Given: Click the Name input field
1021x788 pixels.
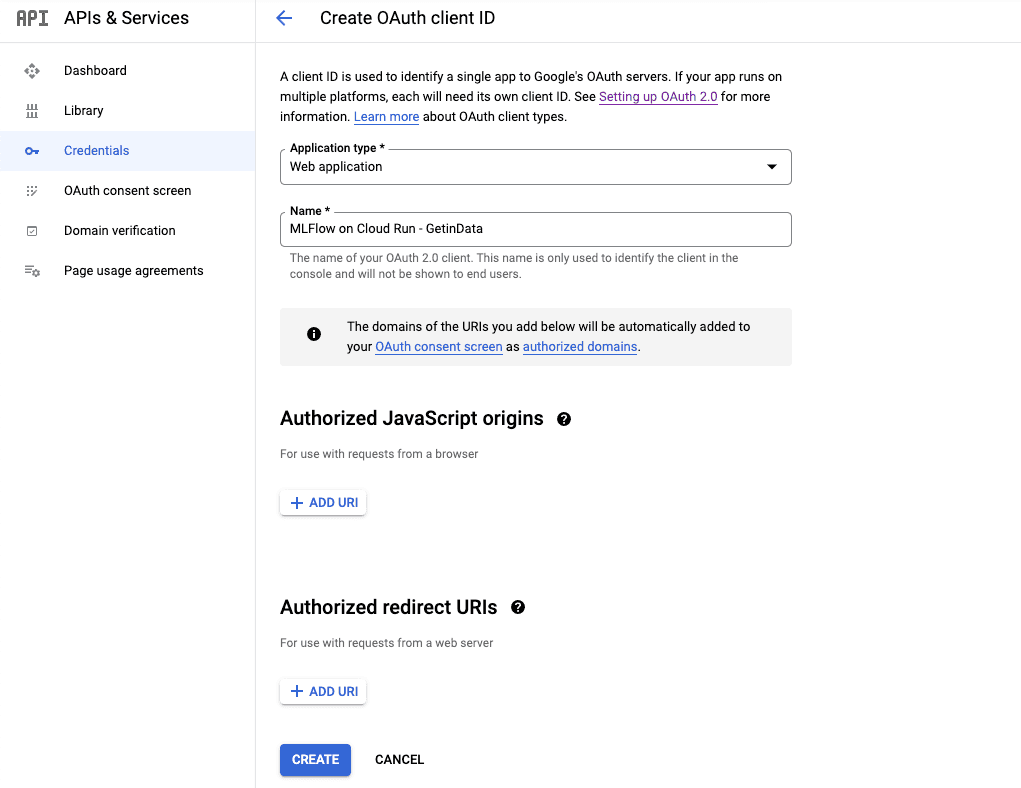Looking at the screenshot, I should point(535,229).
